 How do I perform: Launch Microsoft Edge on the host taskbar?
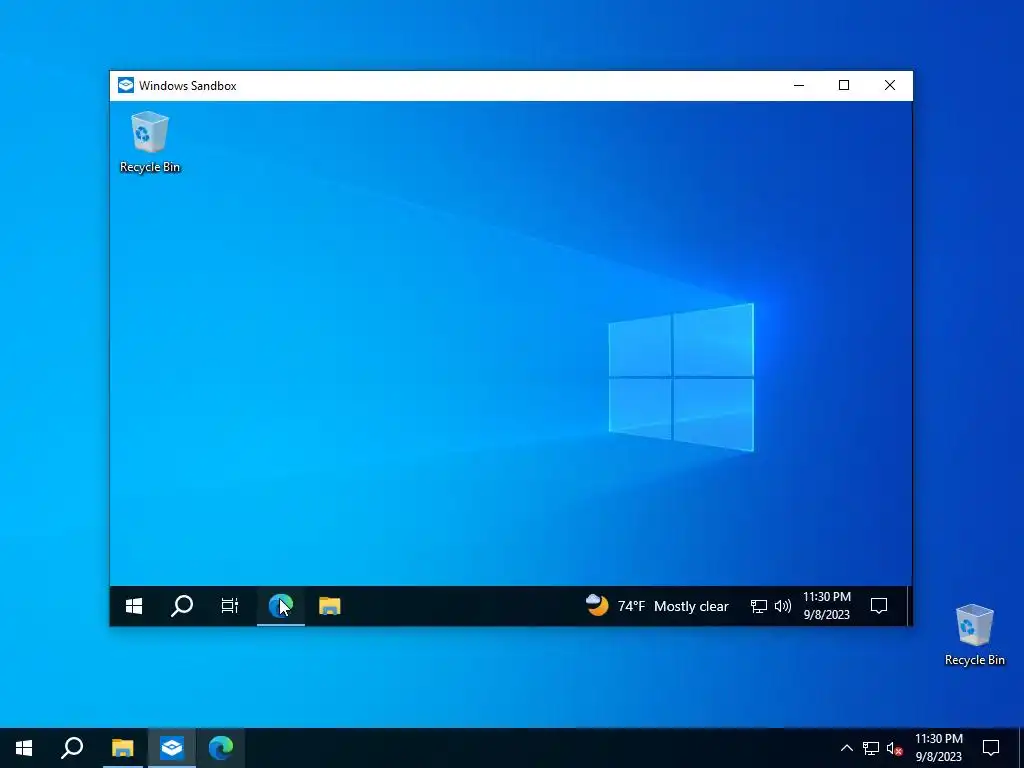(x=221, y=748)
